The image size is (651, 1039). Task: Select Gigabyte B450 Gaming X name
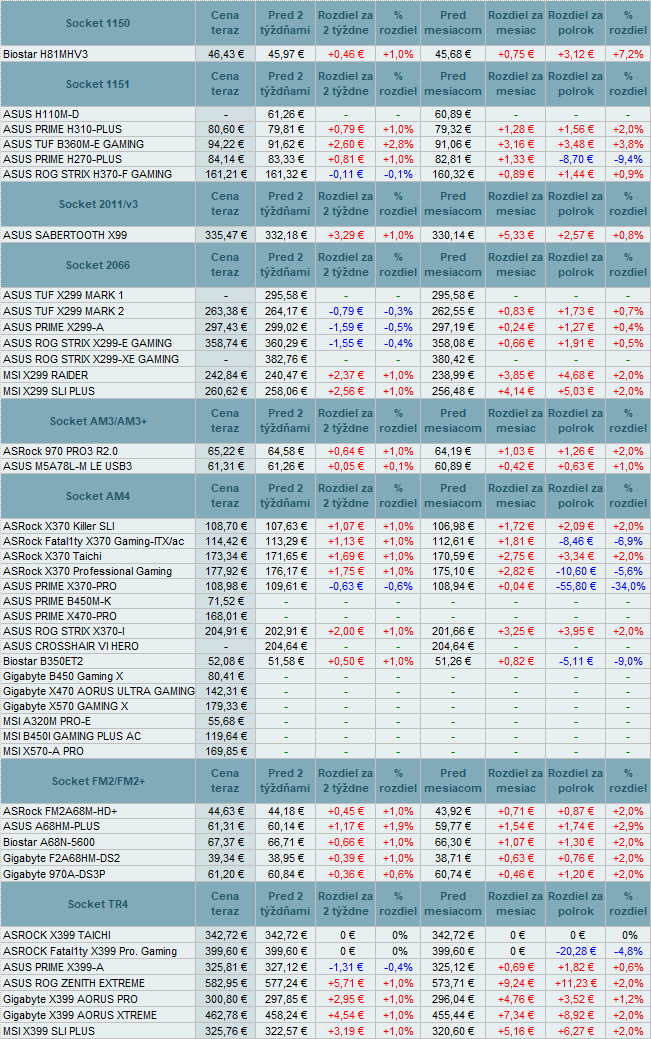63,677
